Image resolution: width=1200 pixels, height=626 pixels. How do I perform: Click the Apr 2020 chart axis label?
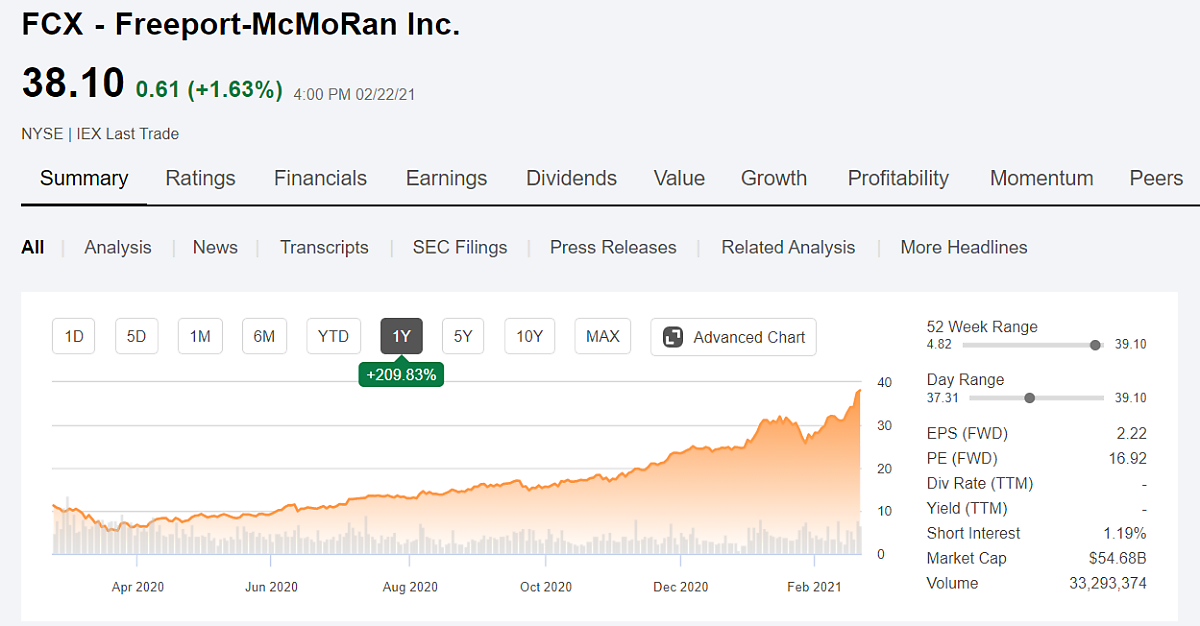[x=137, y=586]
